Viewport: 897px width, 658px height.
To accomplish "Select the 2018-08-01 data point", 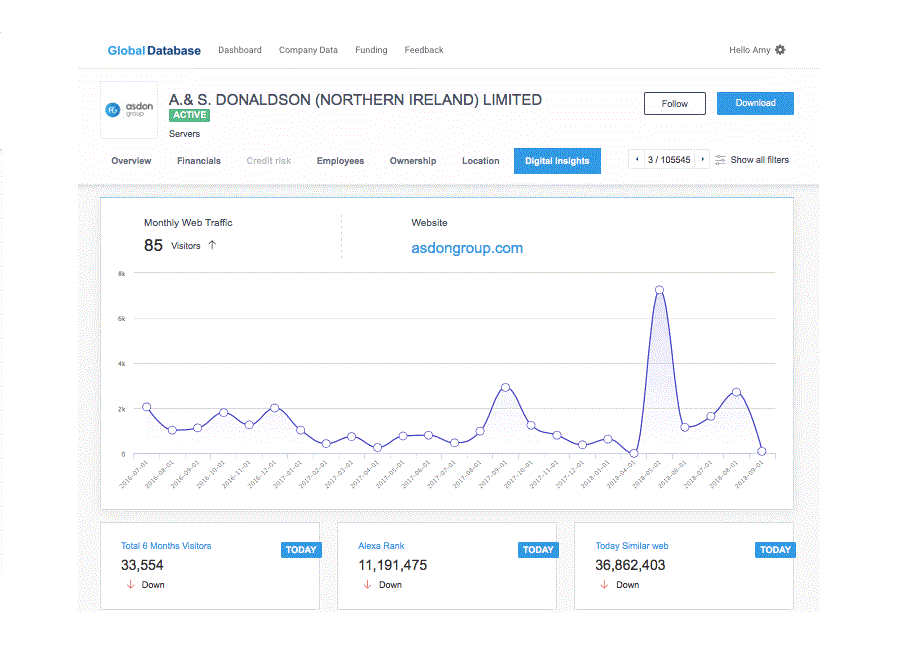I will [x=736, y=392].
